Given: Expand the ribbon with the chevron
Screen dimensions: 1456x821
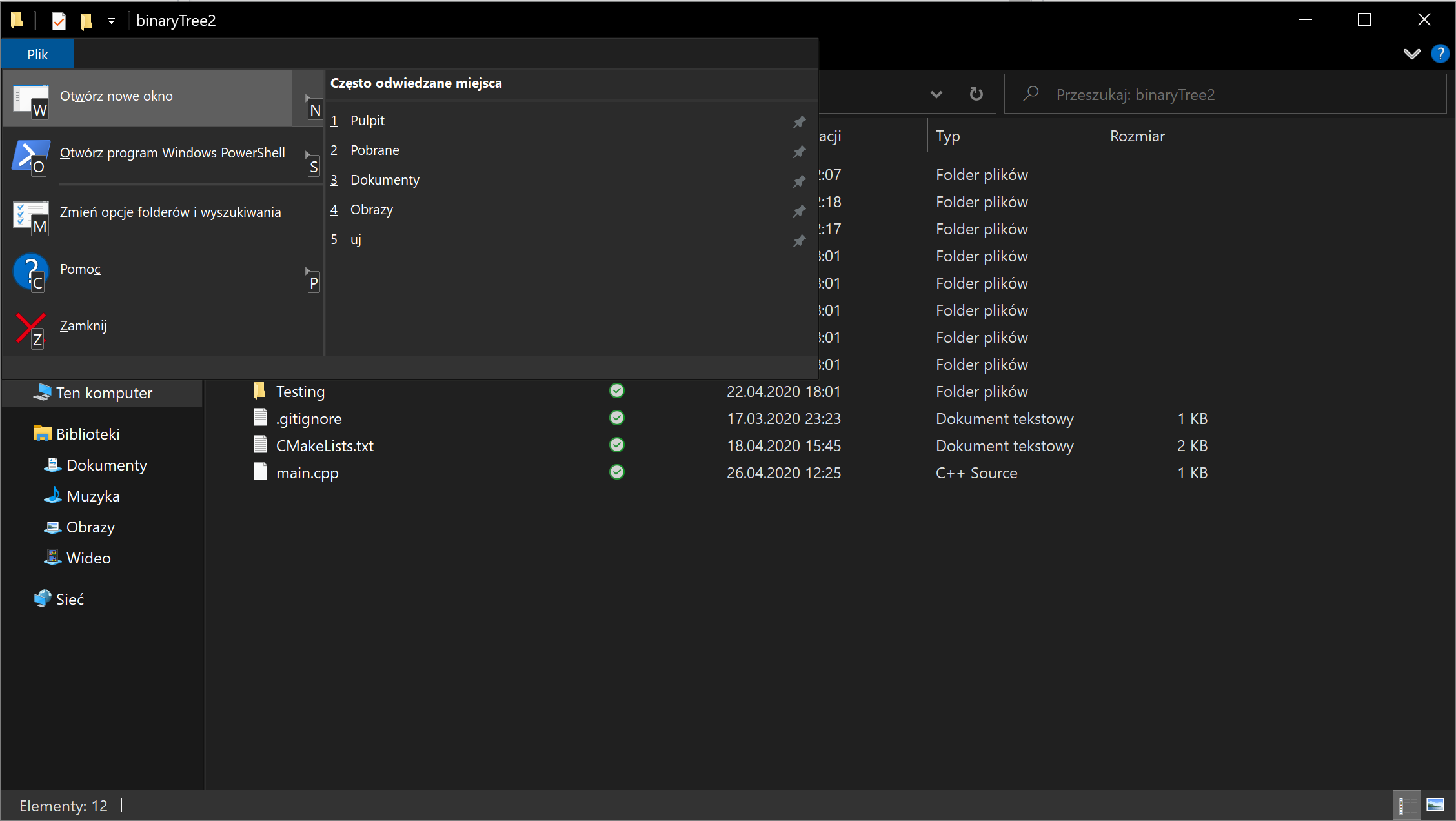Looking at the screenshot, I should 1411,54.
